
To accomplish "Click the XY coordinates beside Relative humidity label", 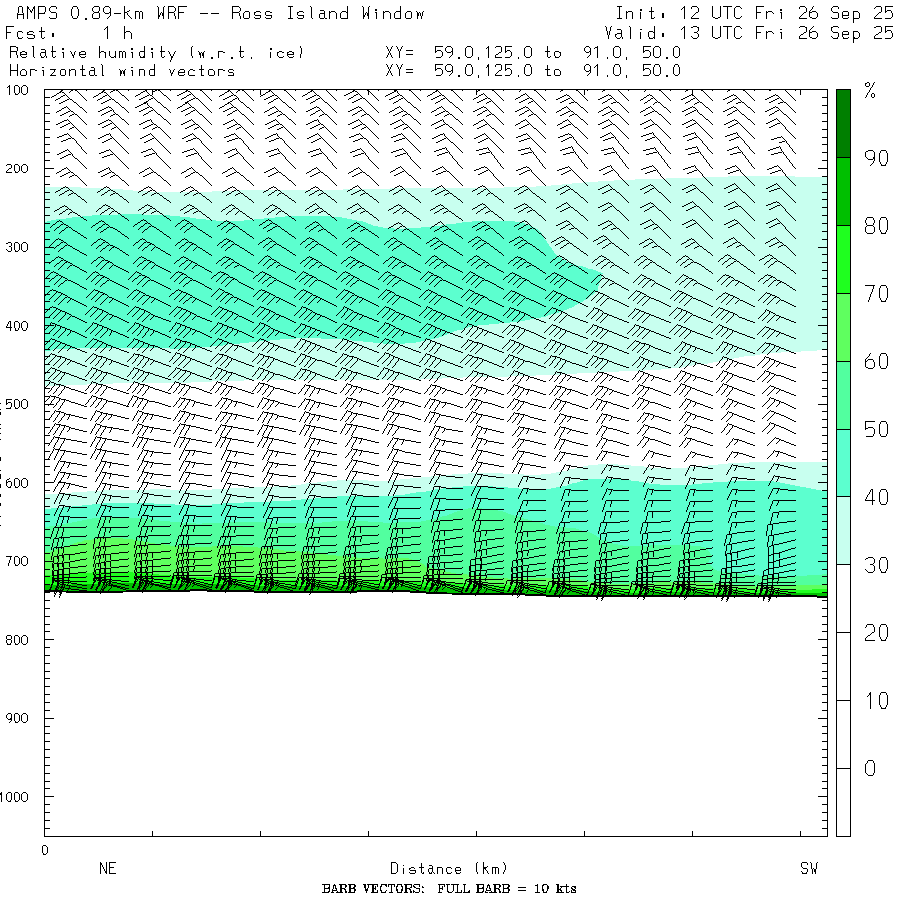I will (533, 53).
